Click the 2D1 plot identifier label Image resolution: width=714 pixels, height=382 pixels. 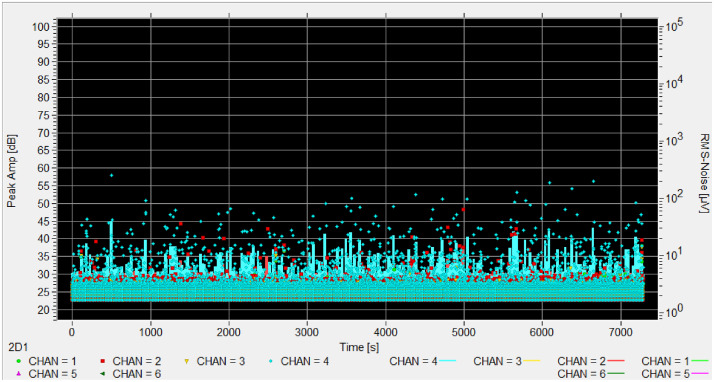[x=18, y=347]
